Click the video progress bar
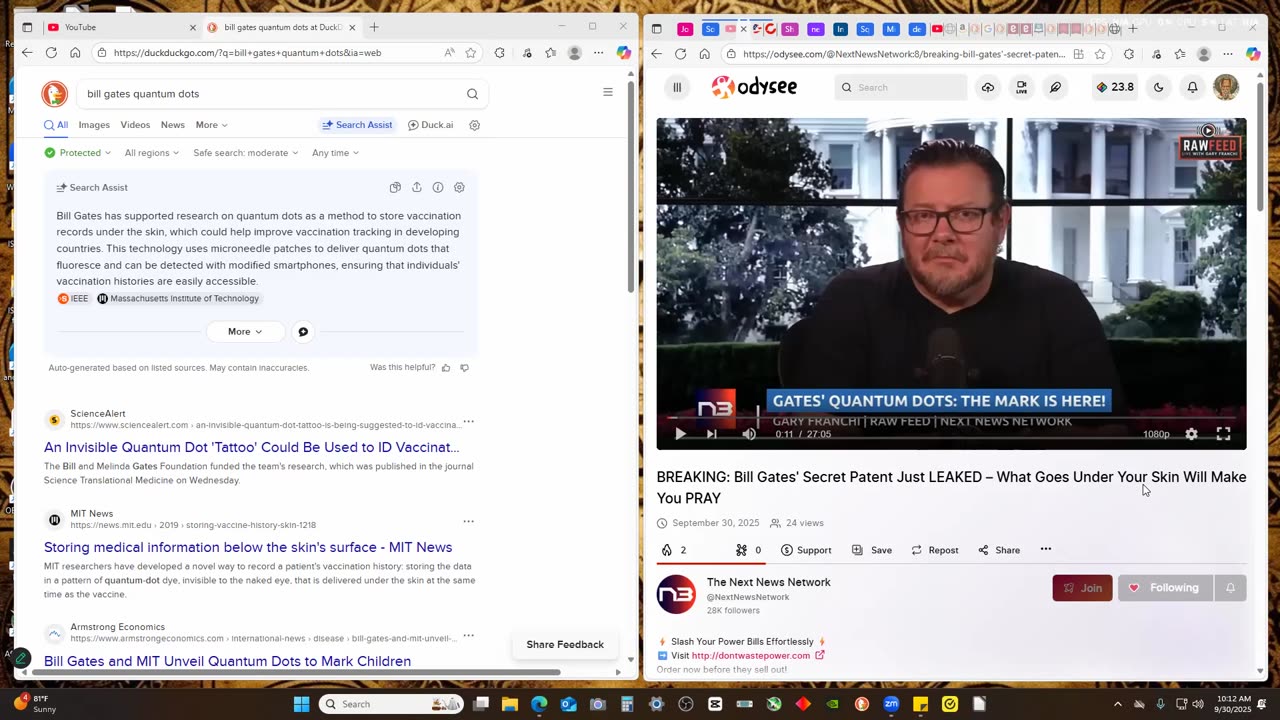 point(951,418)
